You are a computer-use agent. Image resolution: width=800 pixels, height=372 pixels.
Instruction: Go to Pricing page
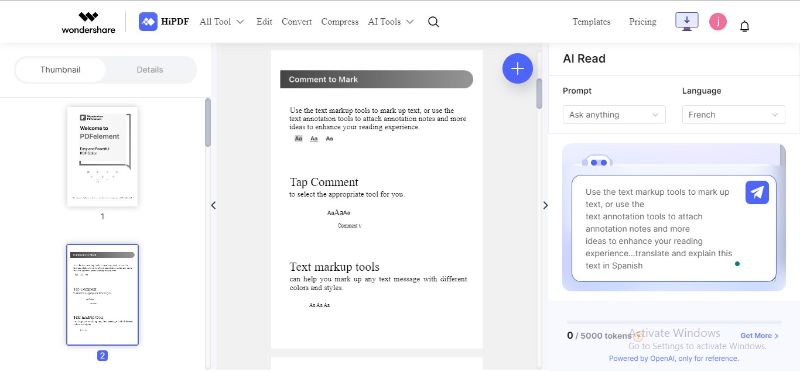click(x=642, y=22)
